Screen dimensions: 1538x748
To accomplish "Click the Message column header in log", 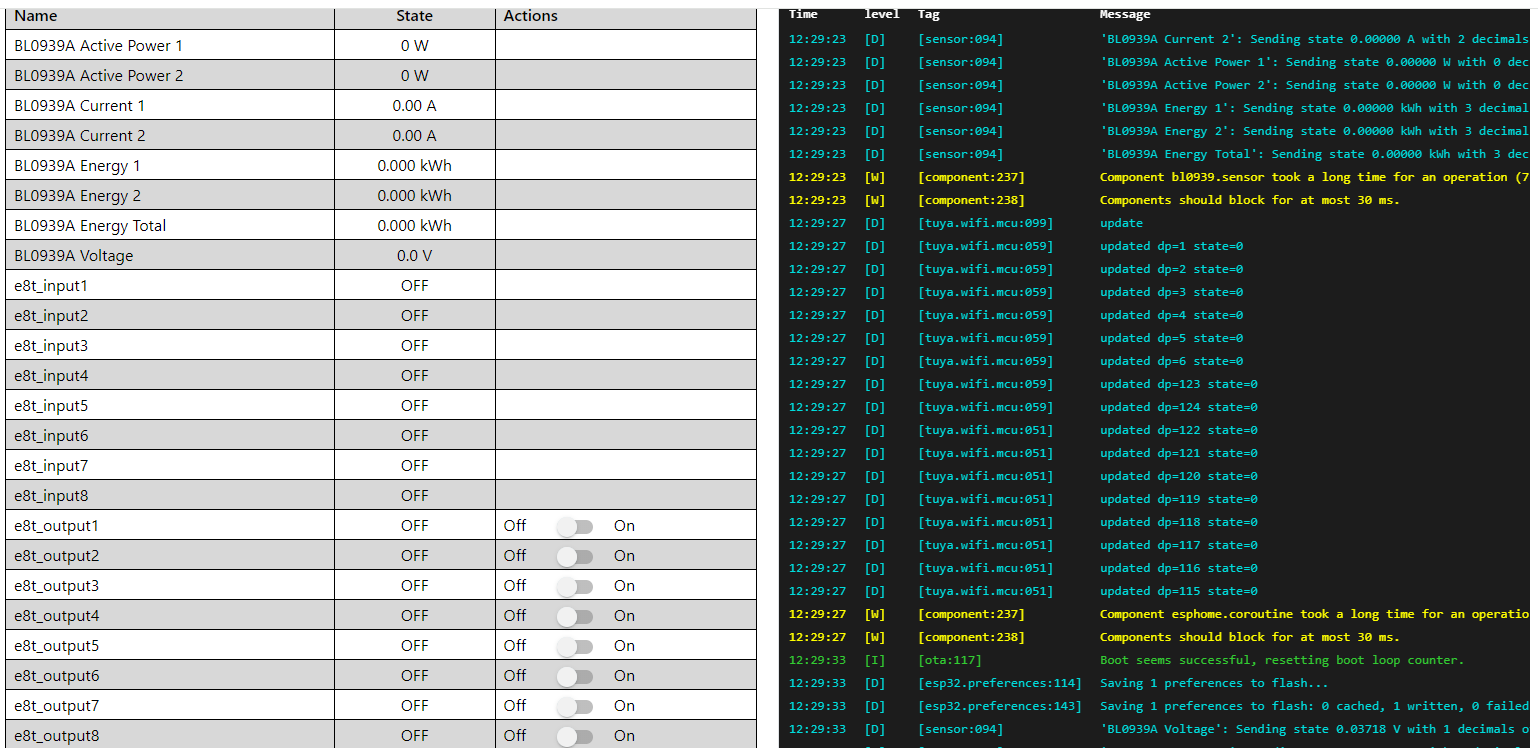I will [1124, 14].
